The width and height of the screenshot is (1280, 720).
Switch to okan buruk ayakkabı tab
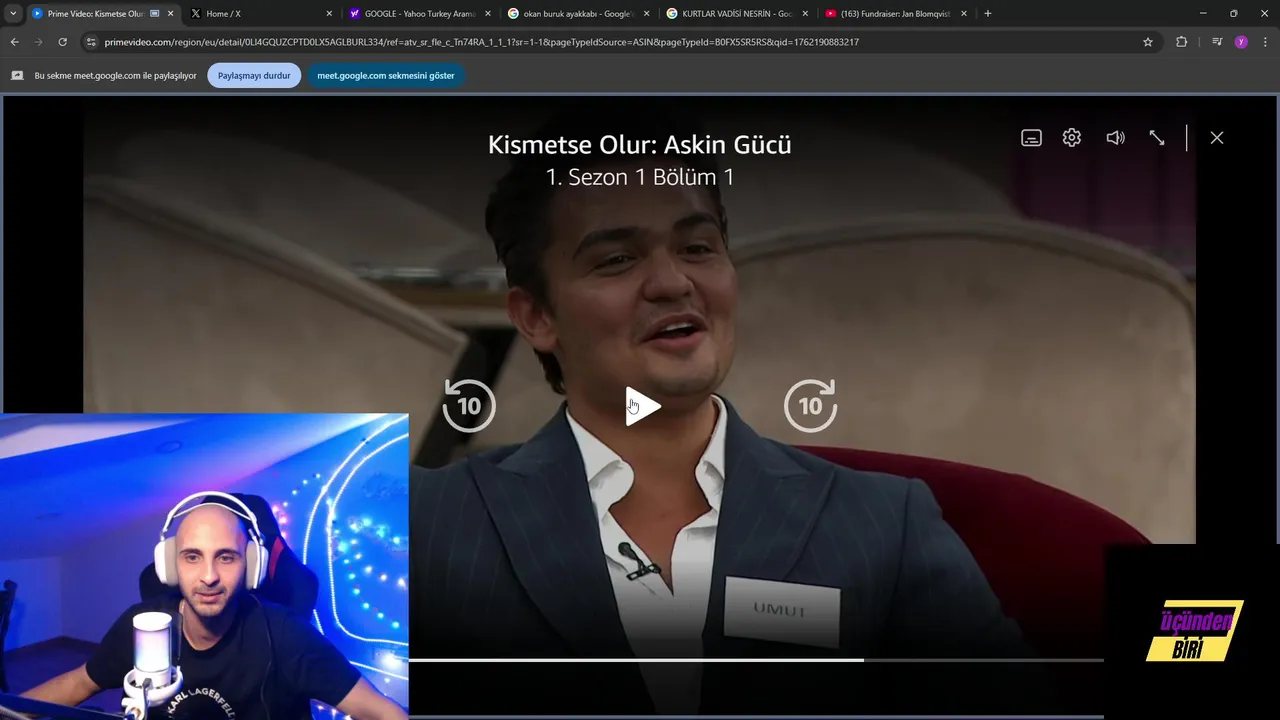[576, 14]
